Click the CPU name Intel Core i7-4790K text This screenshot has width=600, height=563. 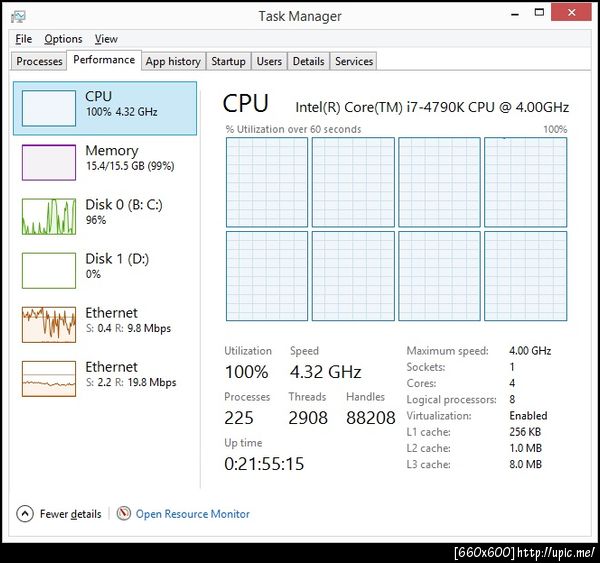[432, 107]
